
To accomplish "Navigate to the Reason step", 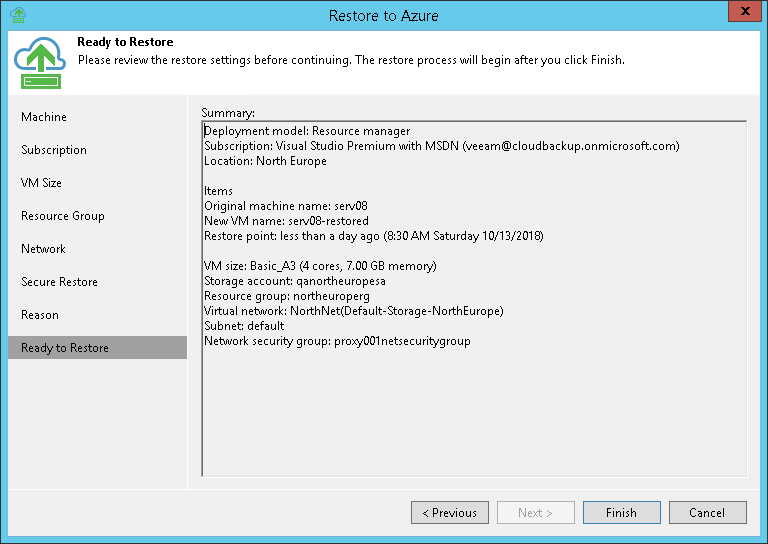I will click(x=40, y=315).
